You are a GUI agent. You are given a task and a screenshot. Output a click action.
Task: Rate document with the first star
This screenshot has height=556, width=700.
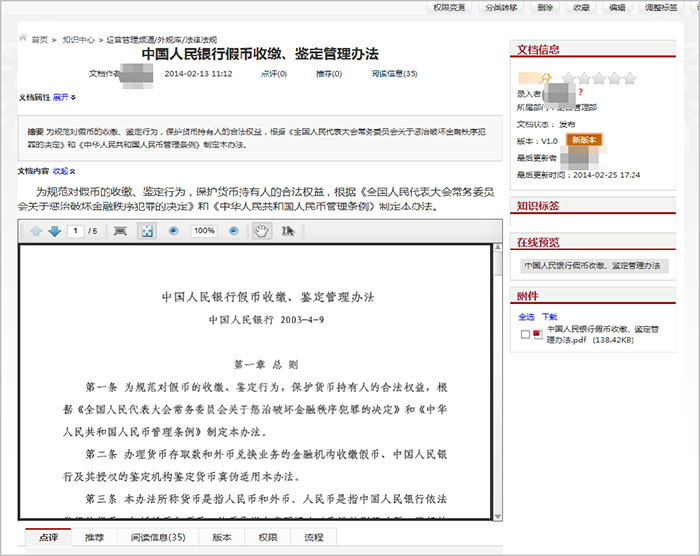tap(568, 79)
